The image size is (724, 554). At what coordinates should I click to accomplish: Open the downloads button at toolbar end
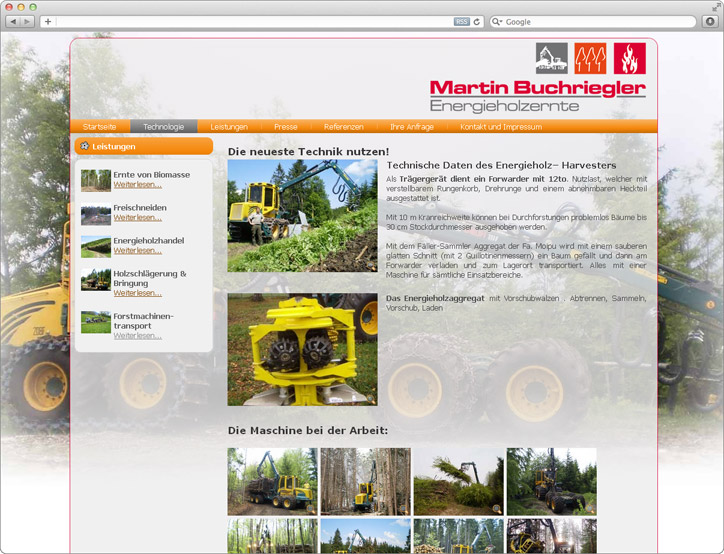[710, 22]
